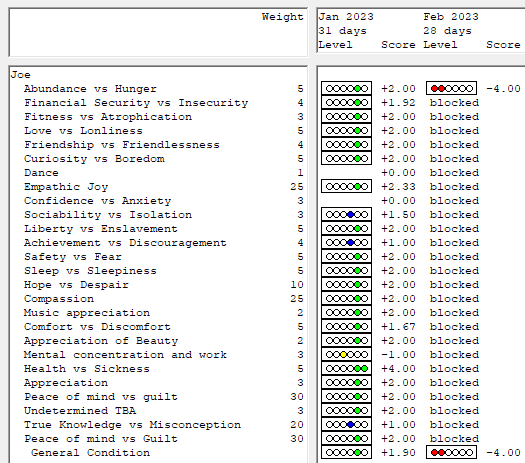Click the Jan 2023 column header

pyautogui.click(x=346, y=17)
